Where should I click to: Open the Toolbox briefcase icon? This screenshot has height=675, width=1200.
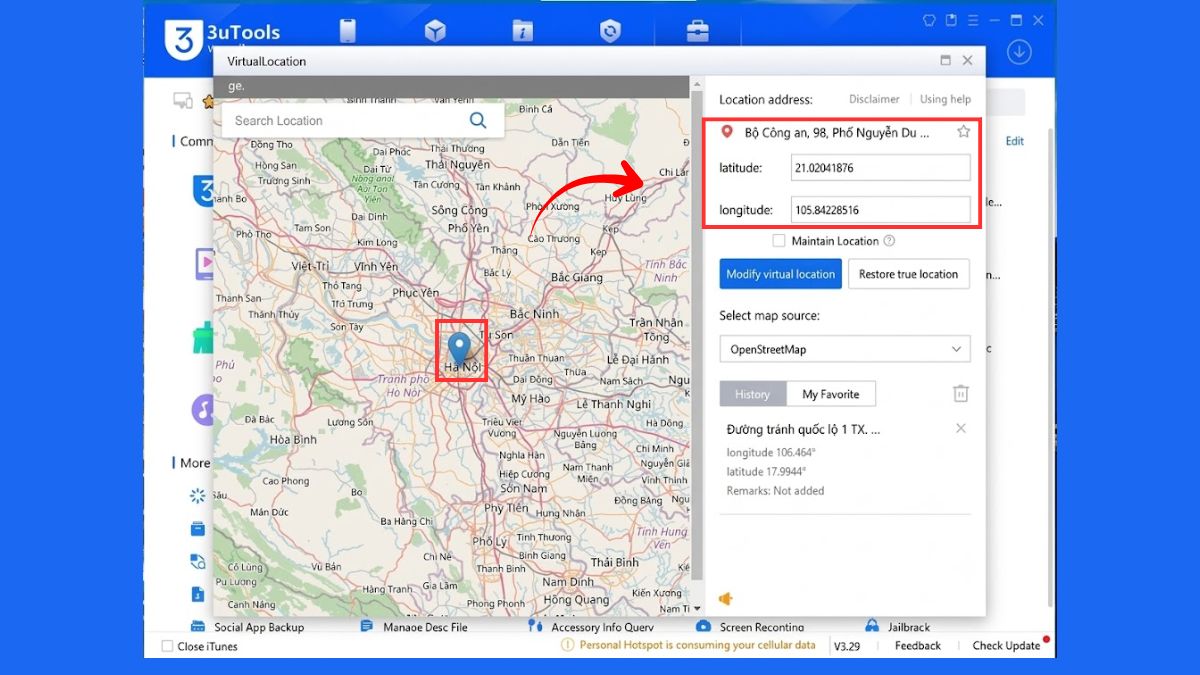(x=697, y=31)
